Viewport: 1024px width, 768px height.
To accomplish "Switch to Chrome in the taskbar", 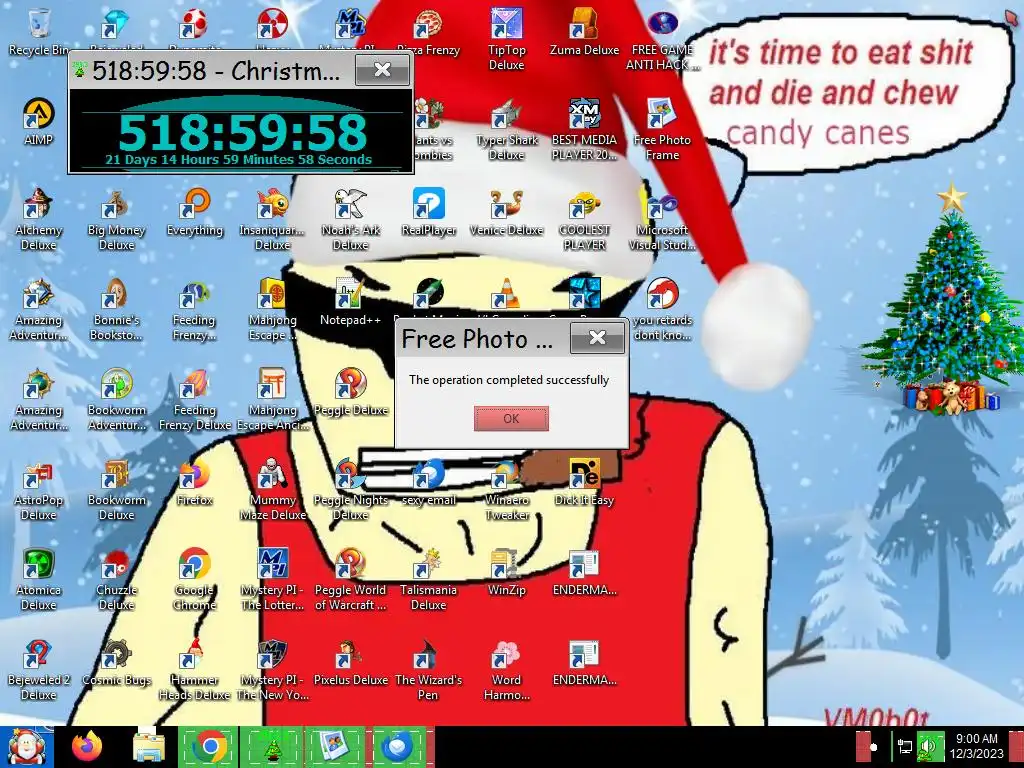I will click(x=209, y=747).
